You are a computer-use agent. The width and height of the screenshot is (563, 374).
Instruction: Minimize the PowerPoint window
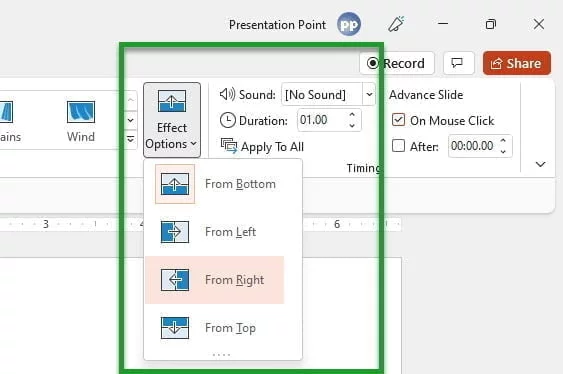pos(443,24)
